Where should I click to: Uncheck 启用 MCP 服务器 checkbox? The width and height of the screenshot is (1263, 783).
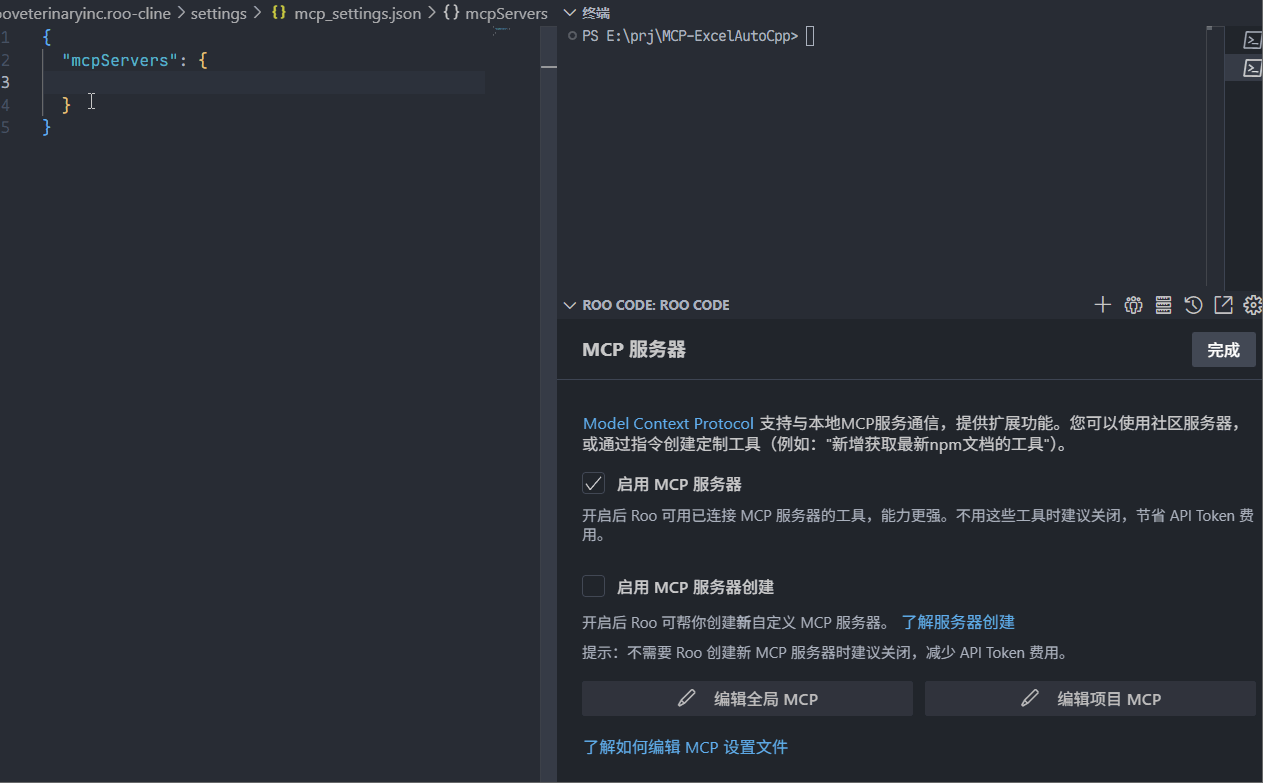594,484
